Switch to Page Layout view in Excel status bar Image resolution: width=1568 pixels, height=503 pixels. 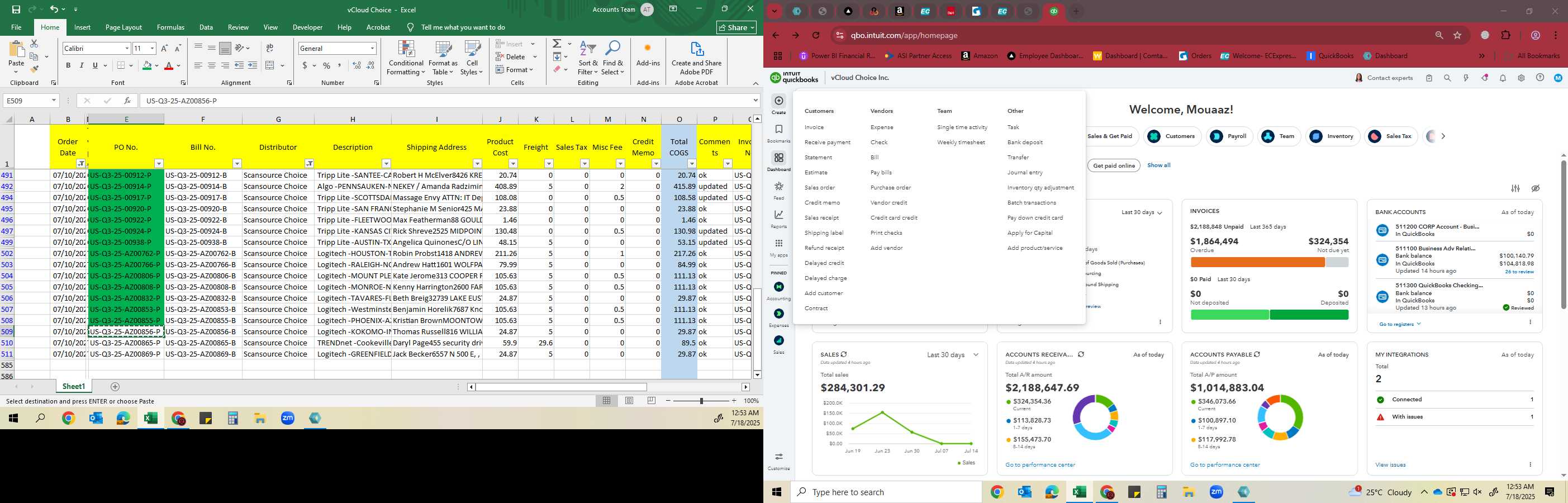(x=629, y=401)
